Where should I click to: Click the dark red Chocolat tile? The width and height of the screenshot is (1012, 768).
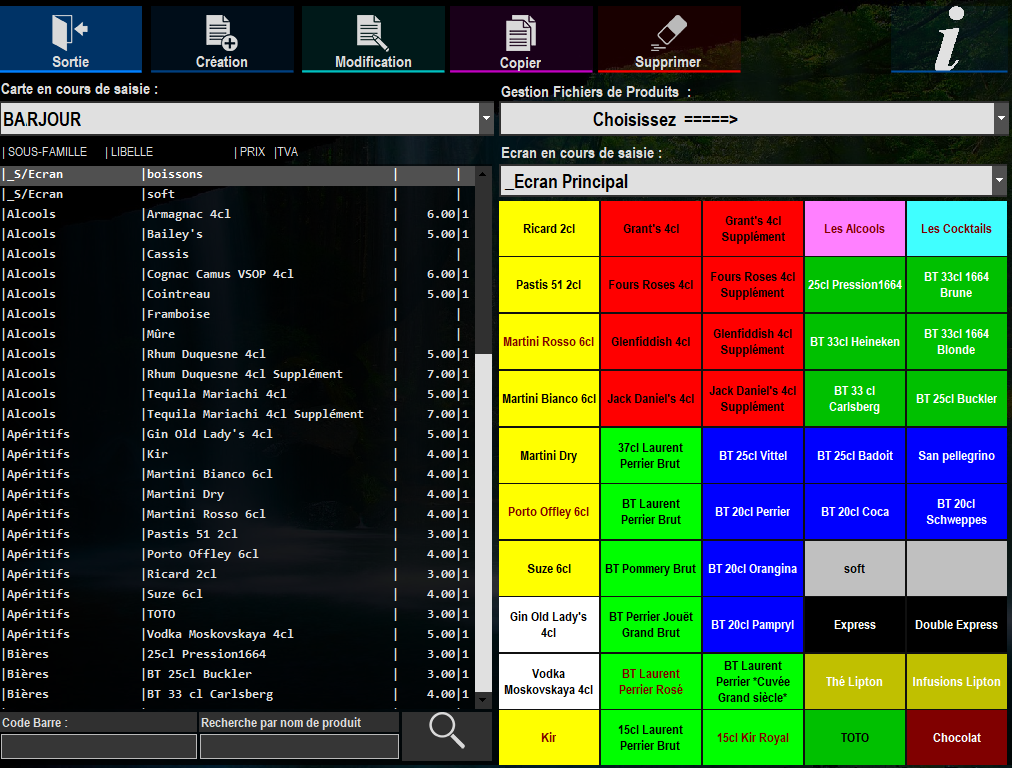[957, 738]
